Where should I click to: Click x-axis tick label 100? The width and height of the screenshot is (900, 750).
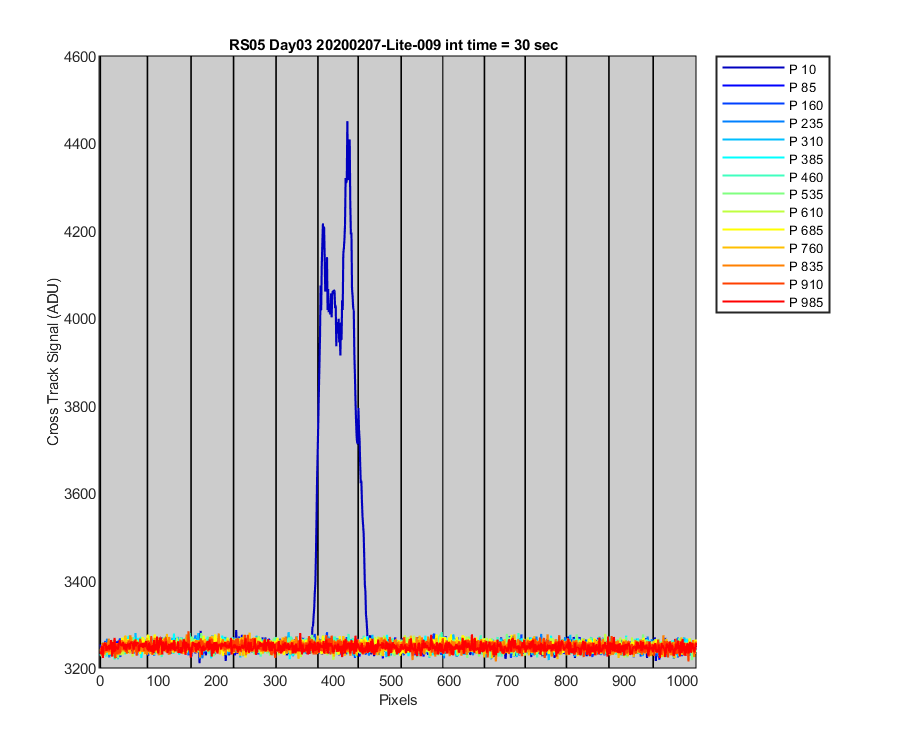point(158,681)
